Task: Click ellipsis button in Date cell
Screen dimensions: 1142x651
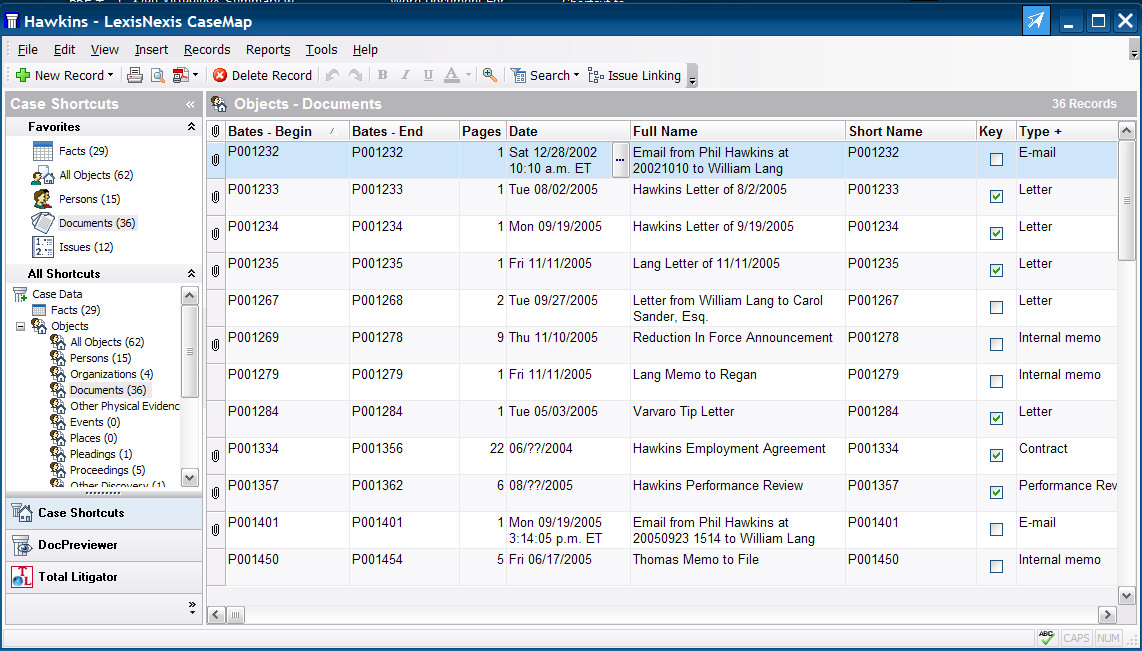Action: pyautogui.click(x=620, y=159)
